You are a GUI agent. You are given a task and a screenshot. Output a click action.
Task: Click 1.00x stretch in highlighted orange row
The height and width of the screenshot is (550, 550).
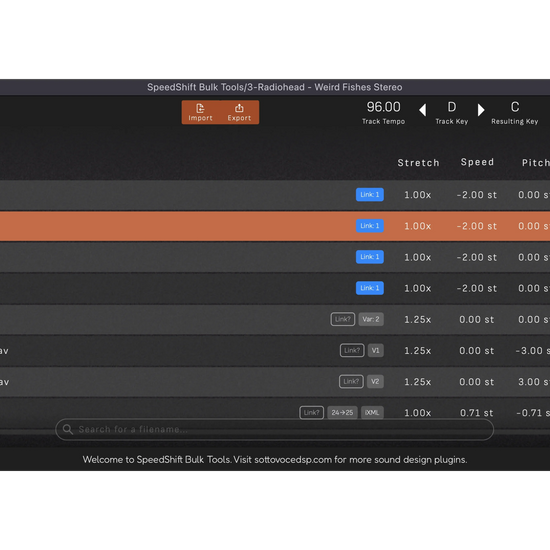[x=417, y=226]
